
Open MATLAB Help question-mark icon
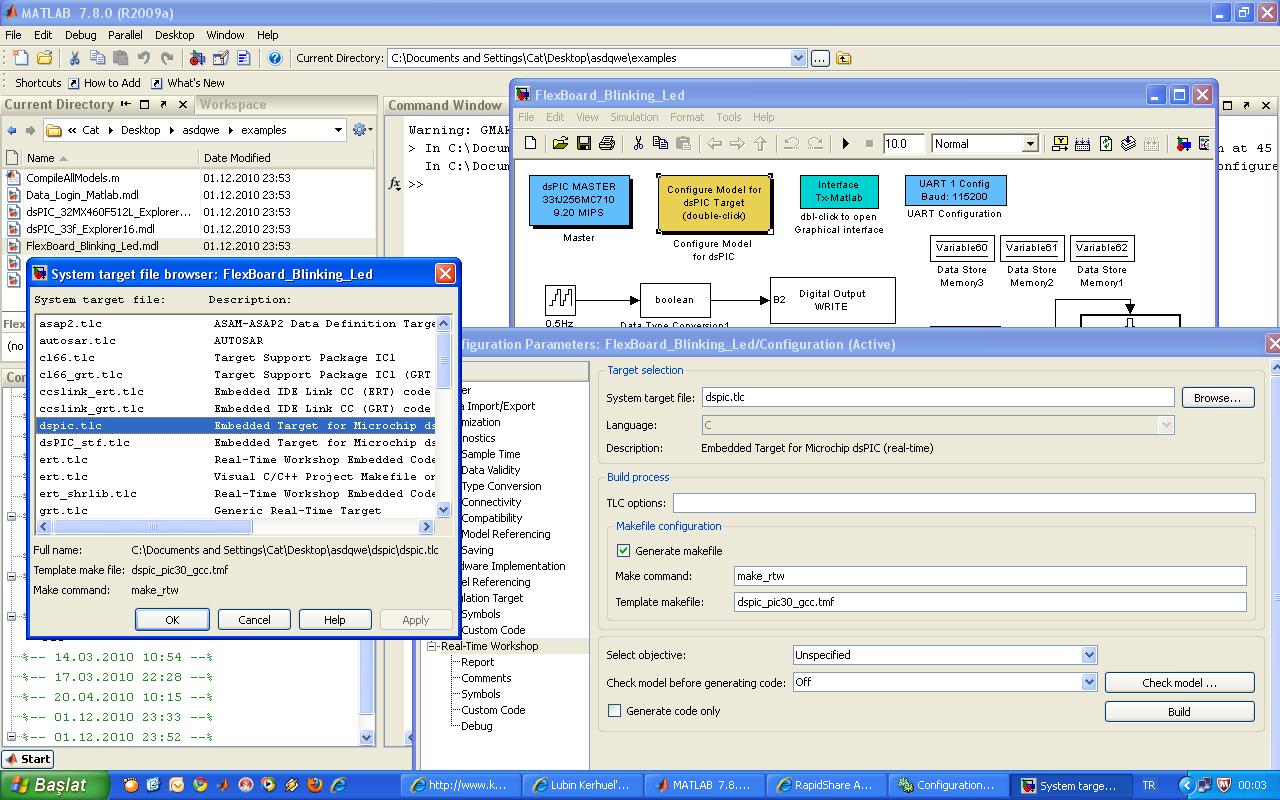click(x=275, y=59)
